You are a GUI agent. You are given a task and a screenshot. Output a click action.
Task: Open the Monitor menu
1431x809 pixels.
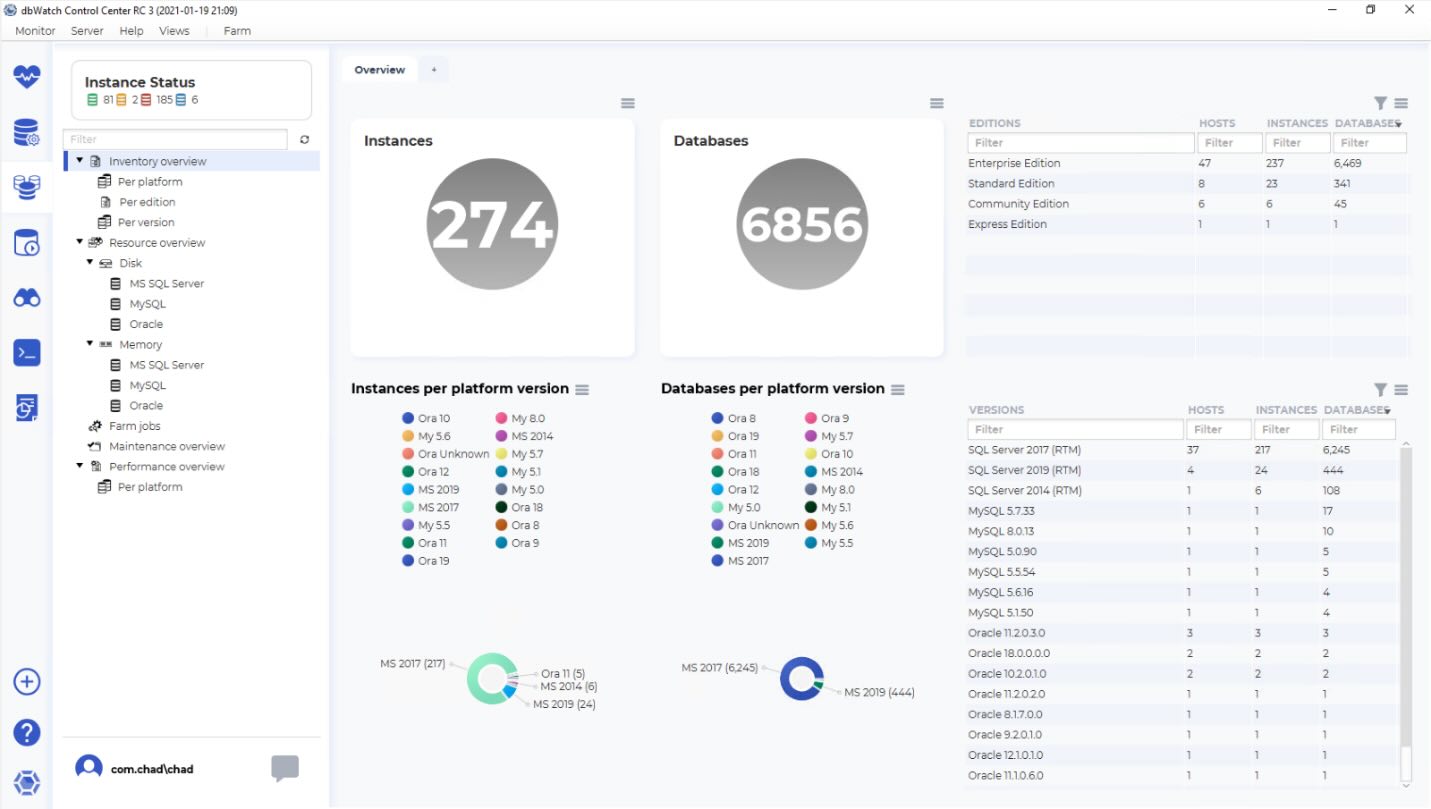coord(35,31)
